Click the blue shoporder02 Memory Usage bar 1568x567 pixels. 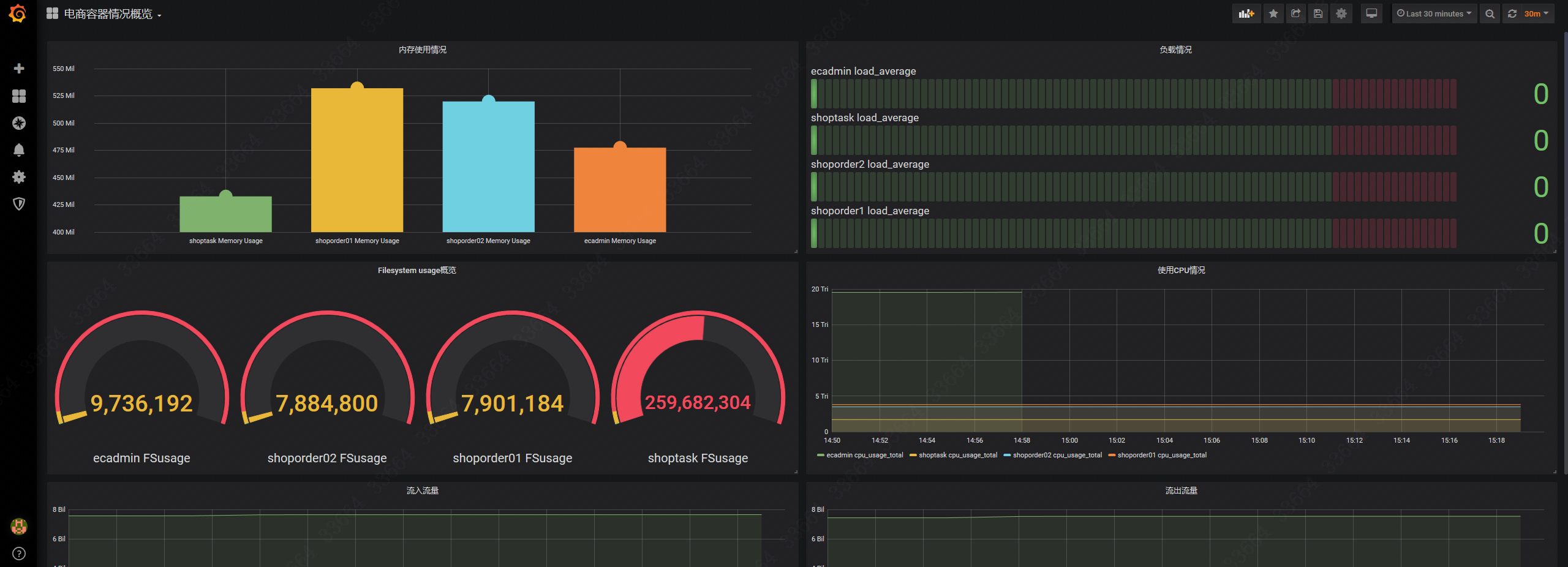coord(488,167)
